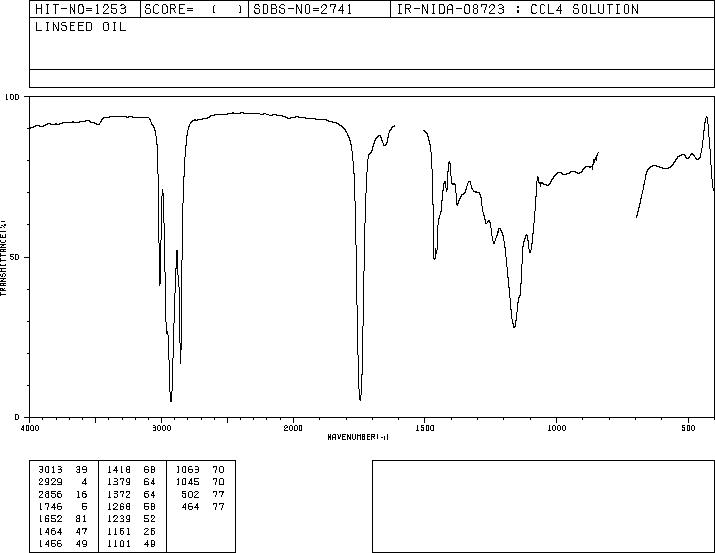Click the HIT-NO=1253 header cell
Image resolution: width=715 pixels, height=553 pixels.
pos(85,9)
